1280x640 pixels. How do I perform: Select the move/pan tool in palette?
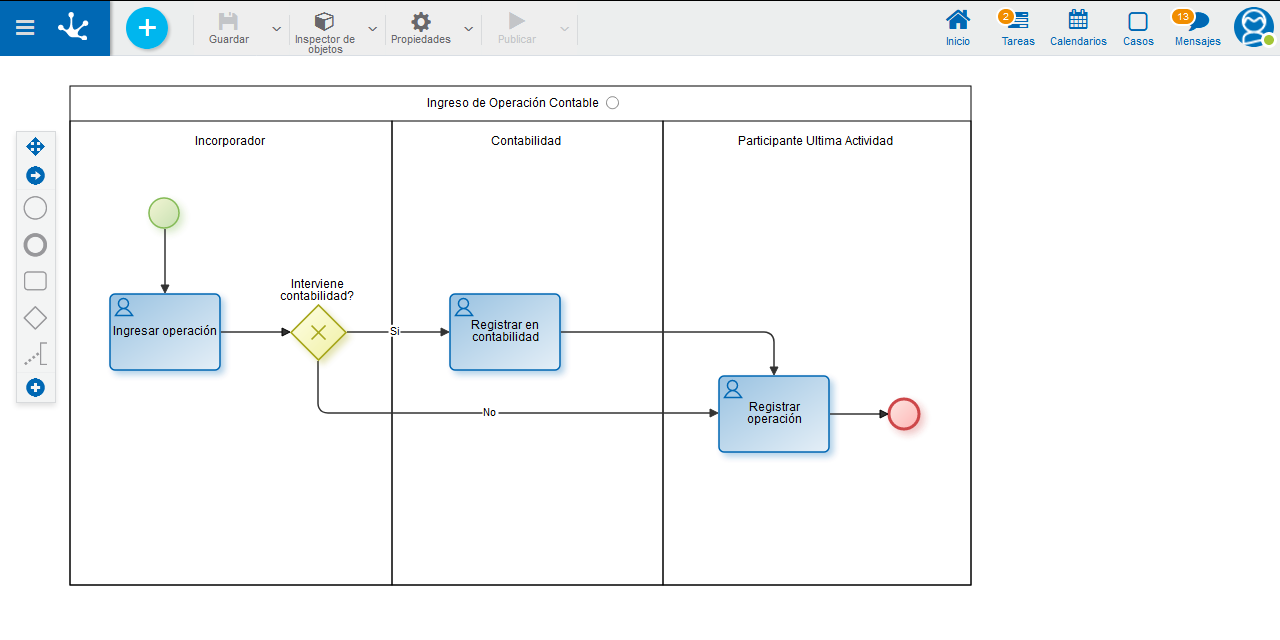[35, 146]
